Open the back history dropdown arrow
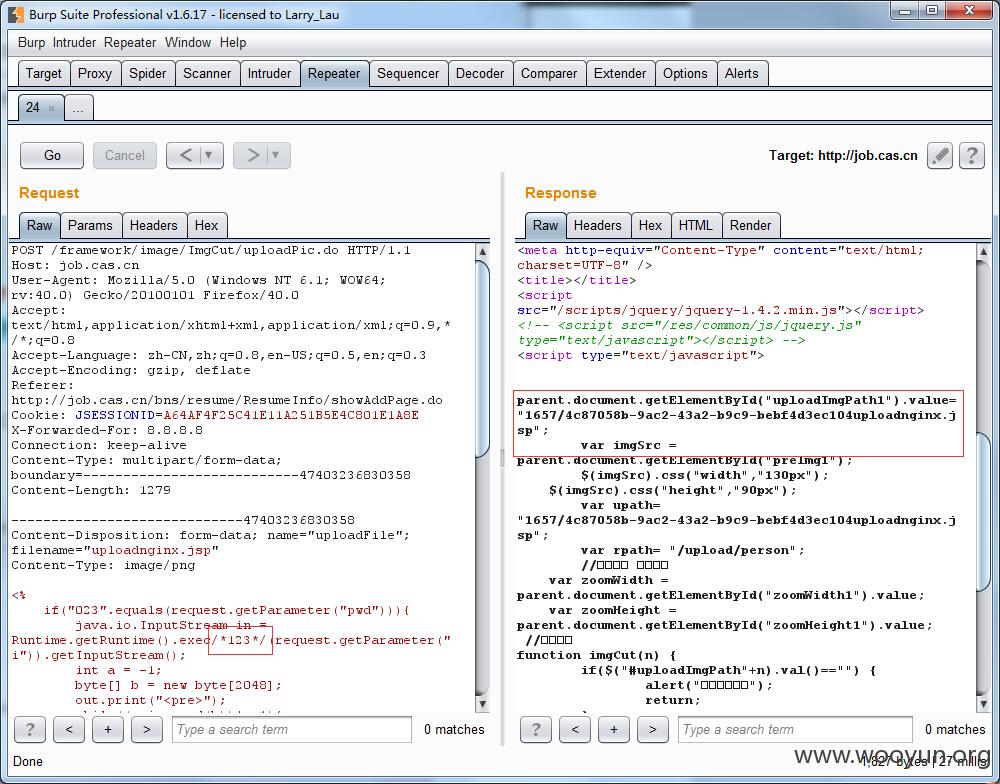Viewport: 1000px width, 784px height. 209,155
